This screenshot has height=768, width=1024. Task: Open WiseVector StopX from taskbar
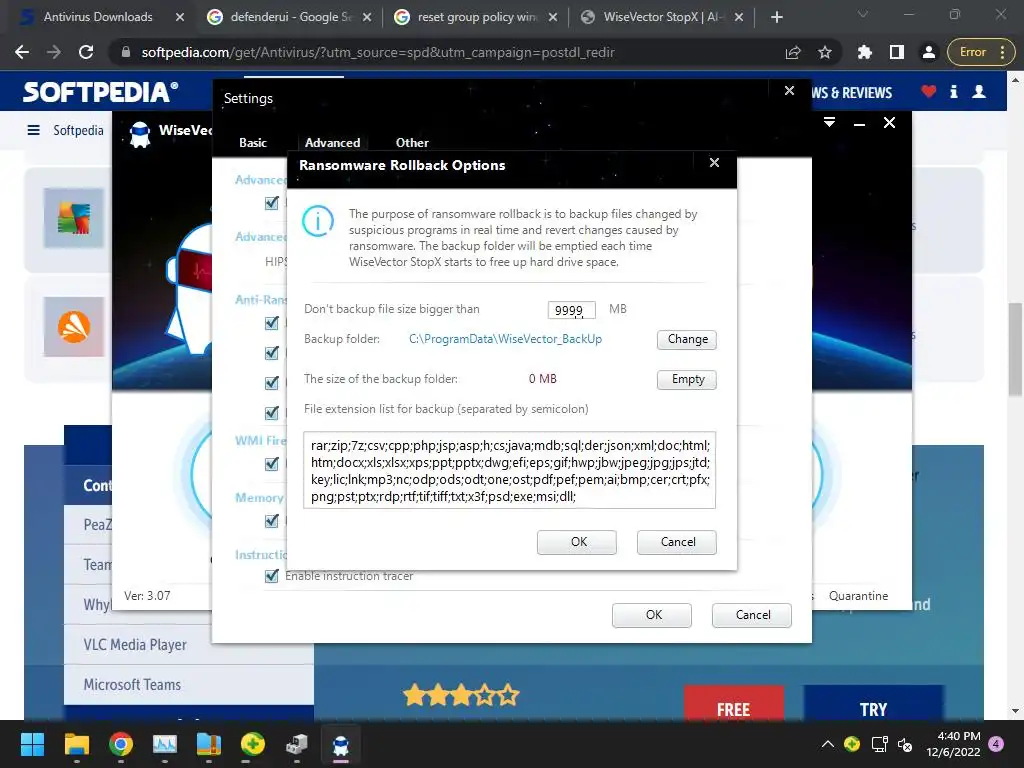(340, 744)
